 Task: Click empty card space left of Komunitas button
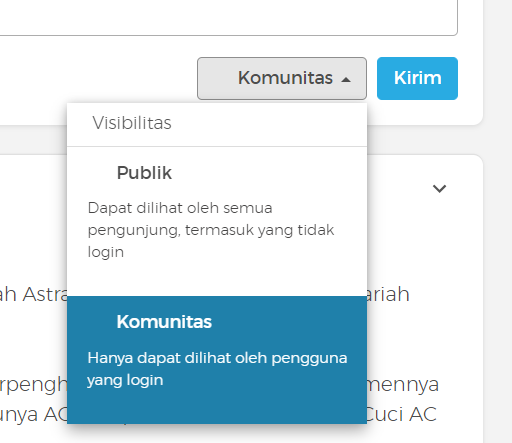click(x=98, y=78)
